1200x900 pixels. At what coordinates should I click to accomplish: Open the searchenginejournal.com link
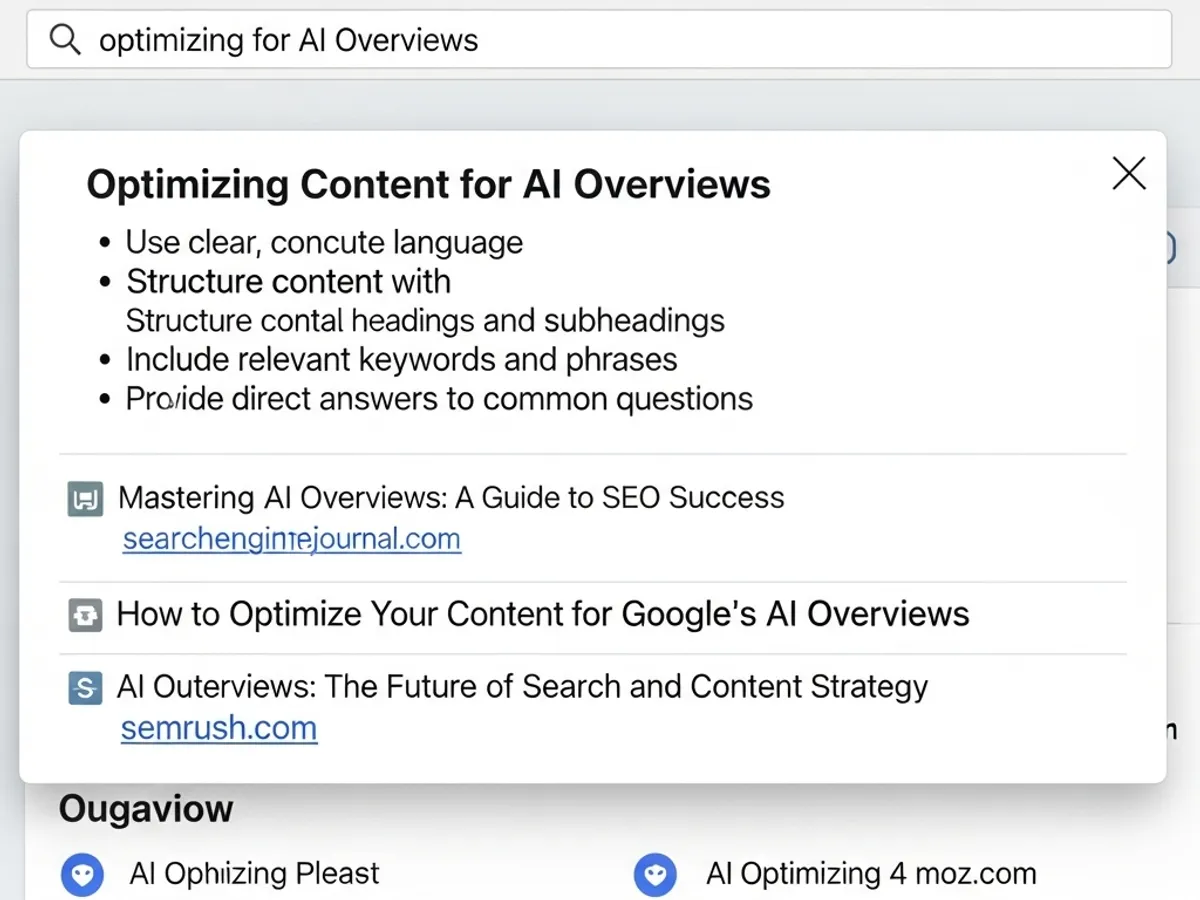click(x=291, y=538)
